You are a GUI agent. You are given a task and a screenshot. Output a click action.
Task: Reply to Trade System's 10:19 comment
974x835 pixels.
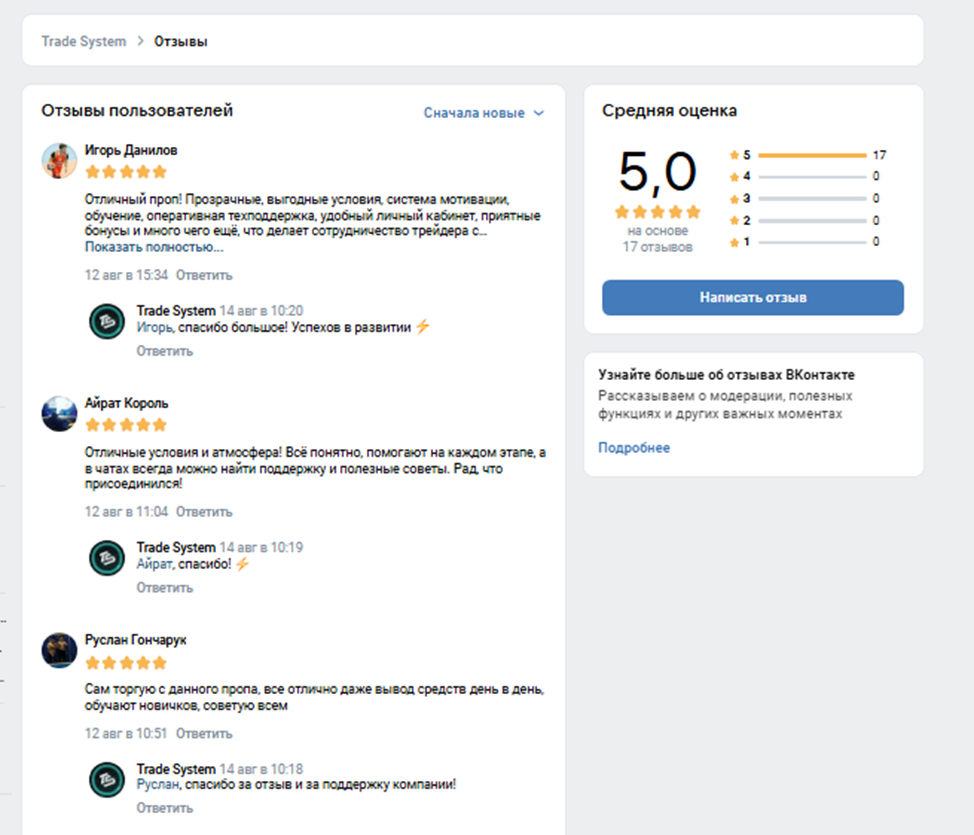click(164, 587)
